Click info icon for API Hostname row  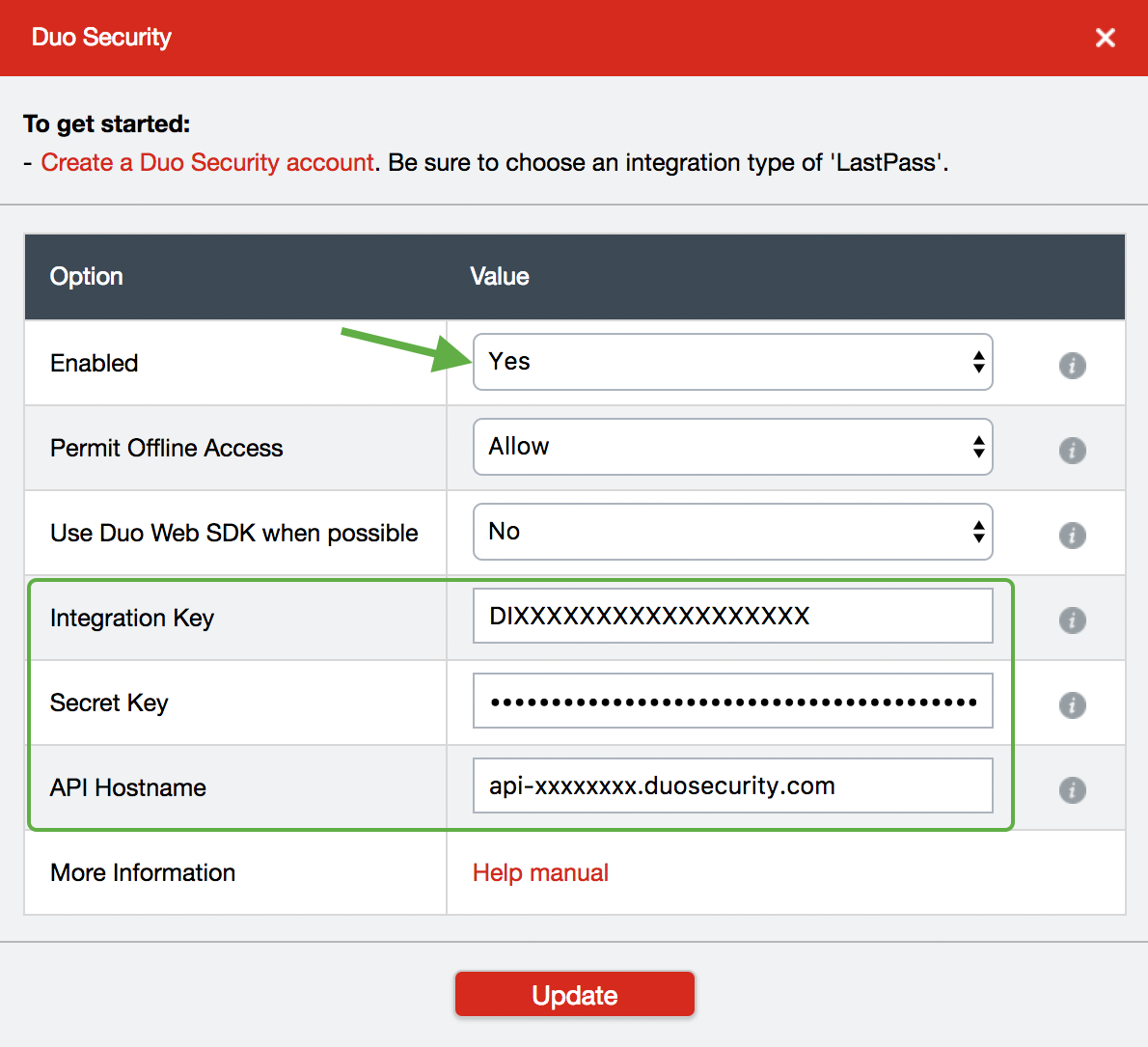pyautogui.click(x=1072, y=790)
